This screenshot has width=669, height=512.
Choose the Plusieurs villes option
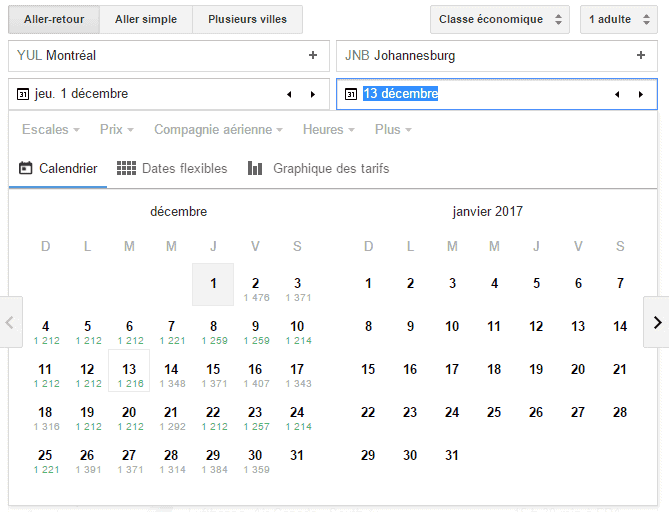[247, 19]
